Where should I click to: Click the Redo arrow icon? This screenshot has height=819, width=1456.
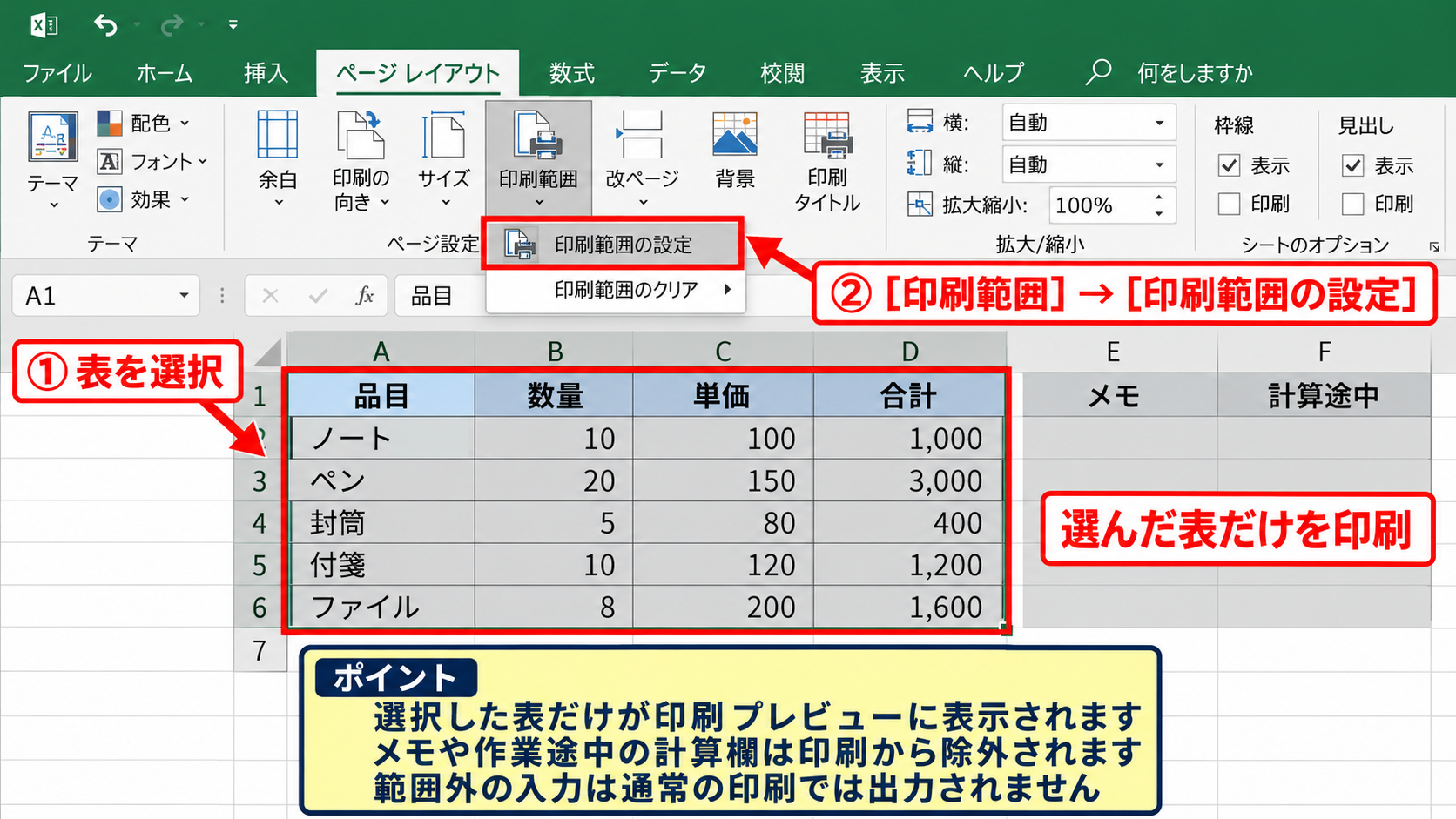pos(172,25)
